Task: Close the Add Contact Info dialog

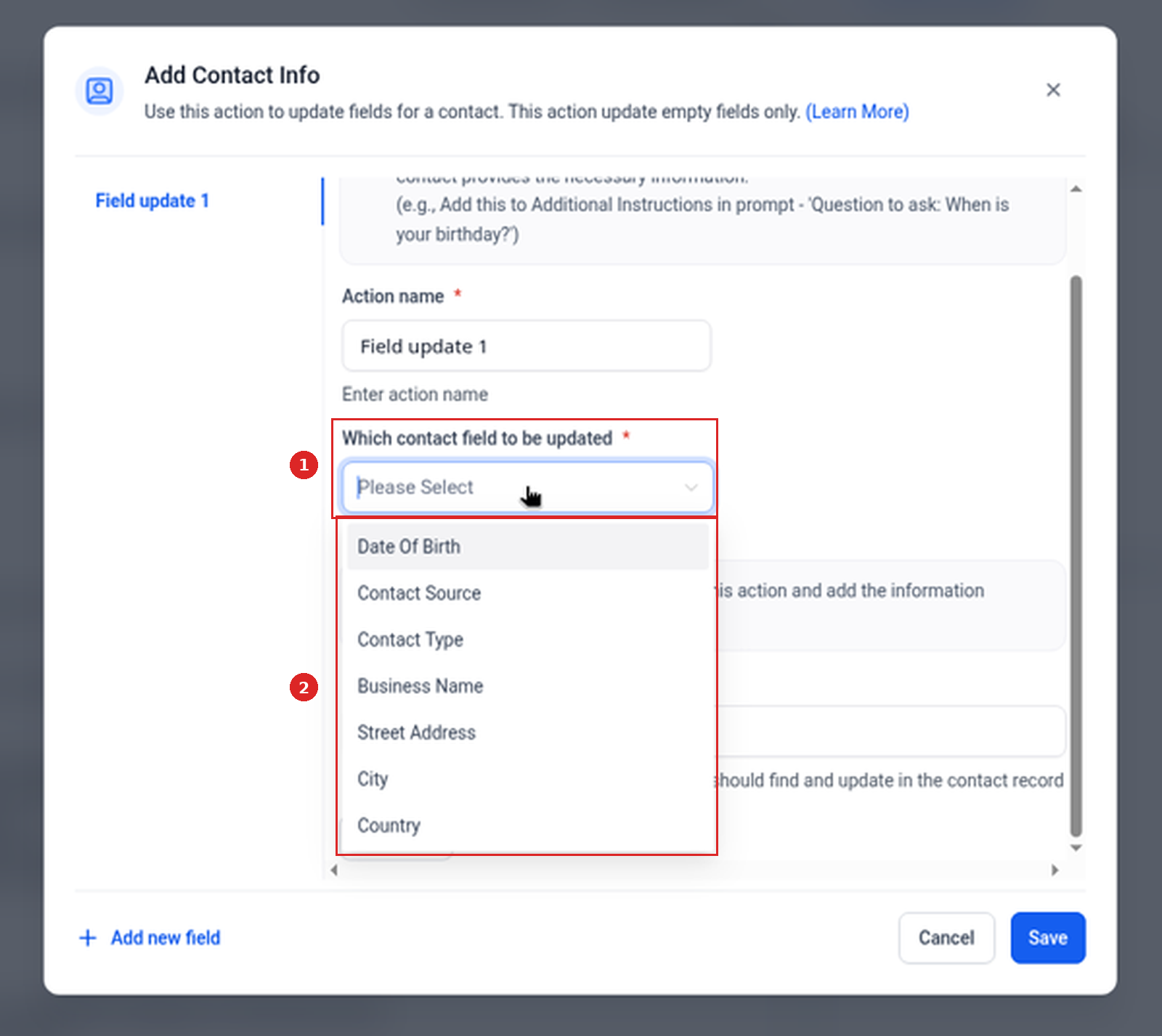Action: 1053,89
